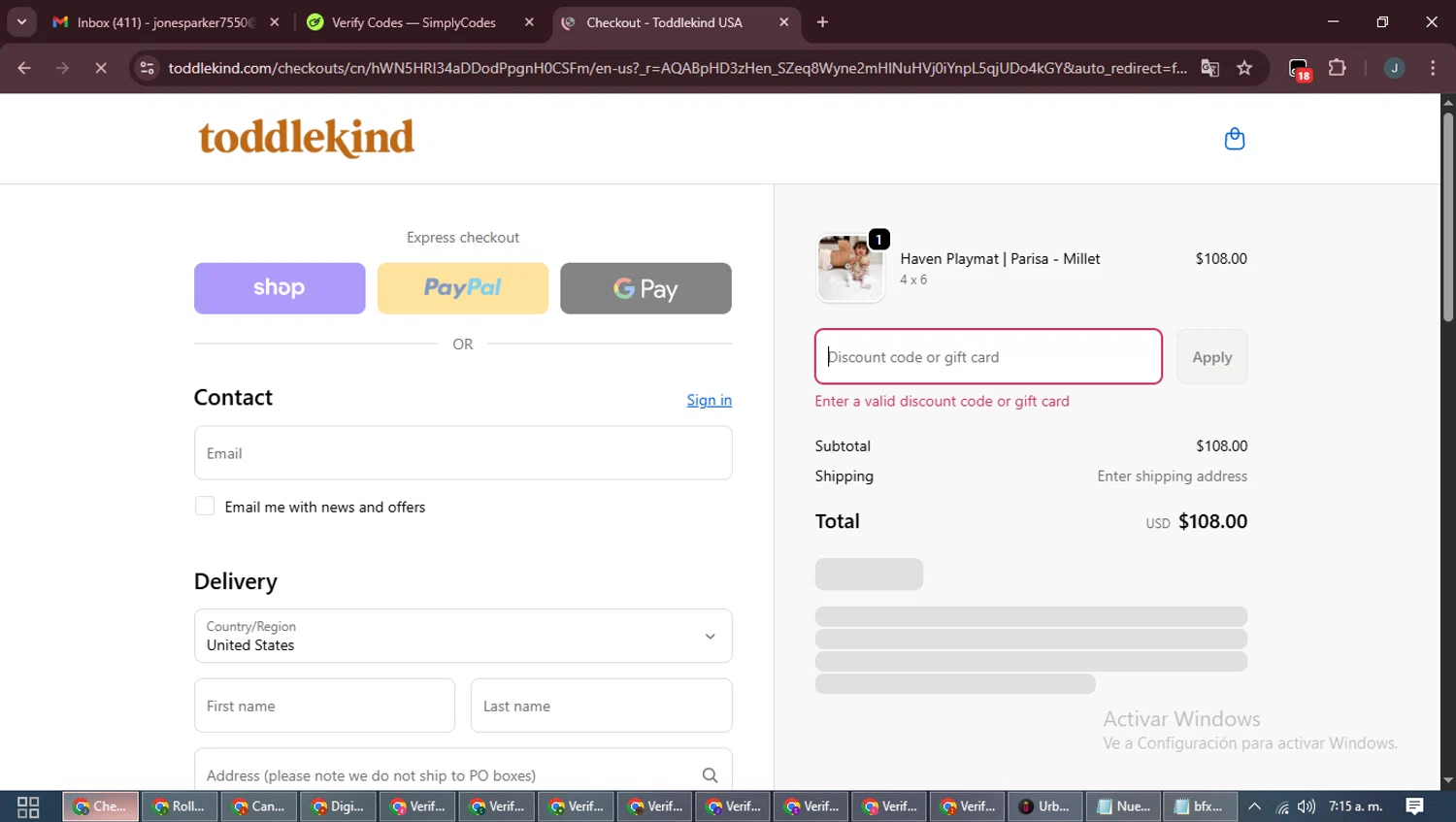This screenshot has width=1456, height=822.
Task: Click the Discount code or gift card field
Action: click(988, 356)
